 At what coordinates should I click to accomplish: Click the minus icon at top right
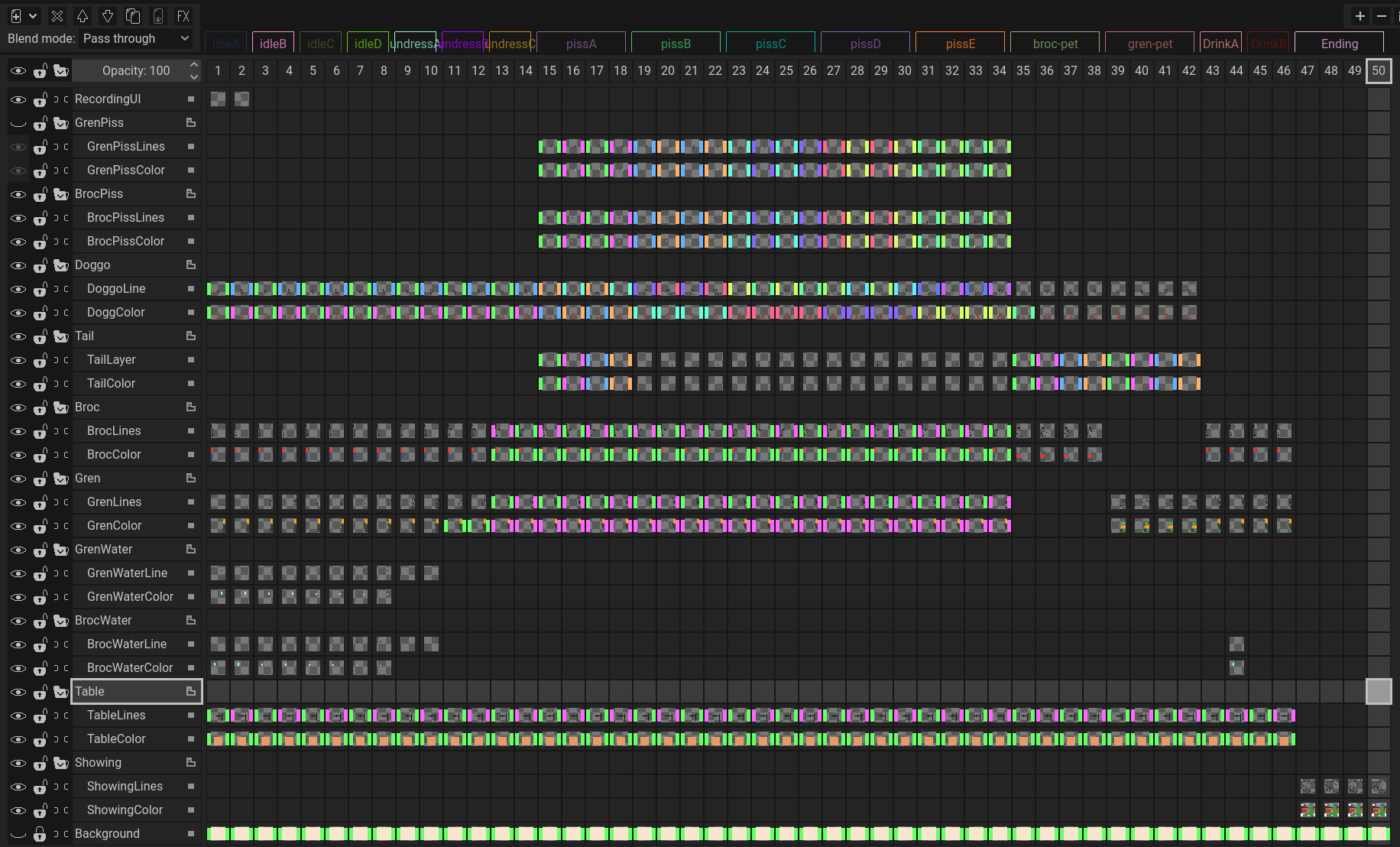pos(1382,16)
